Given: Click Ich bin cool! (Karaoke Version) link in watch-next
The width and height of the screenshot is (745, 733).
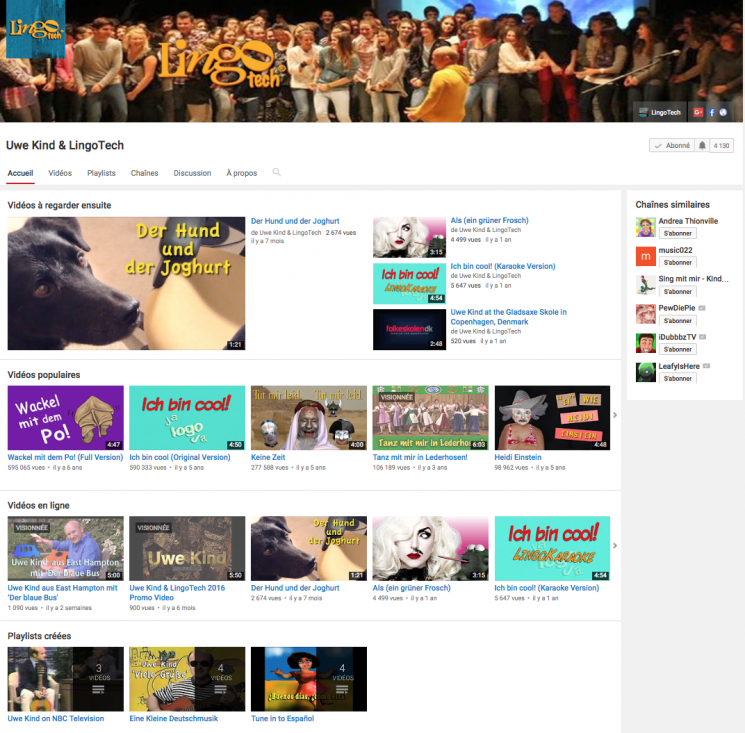Looking at the screenshot, I should click(x=503, y=266).
